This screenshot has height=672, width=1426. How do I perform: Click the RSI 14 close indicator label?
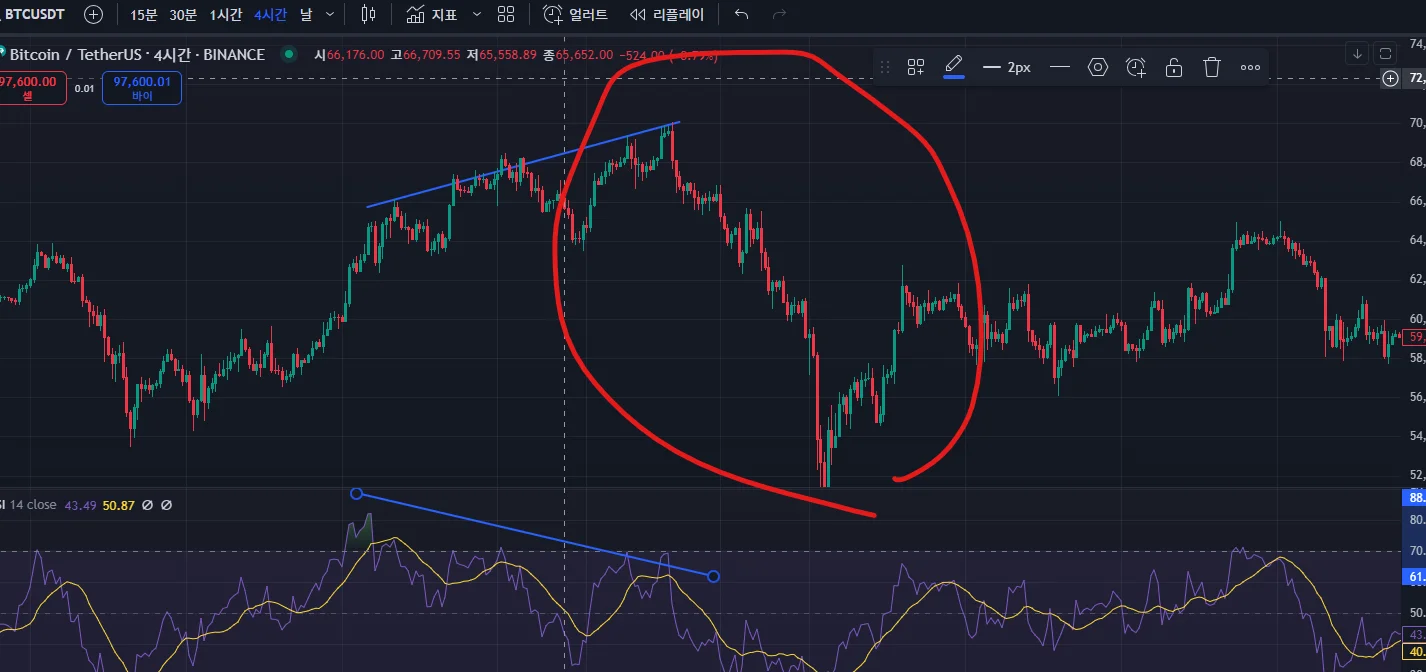(x=28, y=505)
